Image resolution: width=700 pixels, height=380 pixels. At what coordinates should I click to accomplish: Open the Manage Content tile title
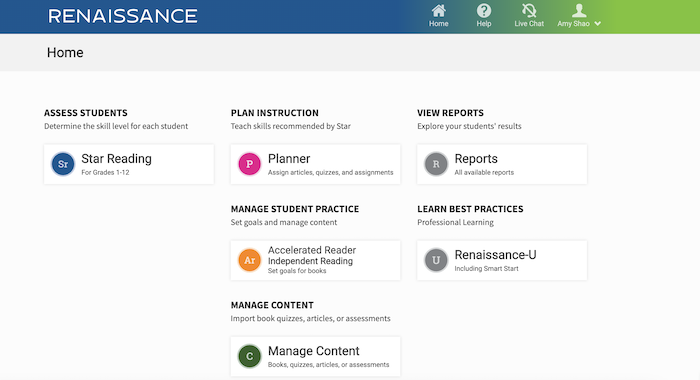click(313, 351)
